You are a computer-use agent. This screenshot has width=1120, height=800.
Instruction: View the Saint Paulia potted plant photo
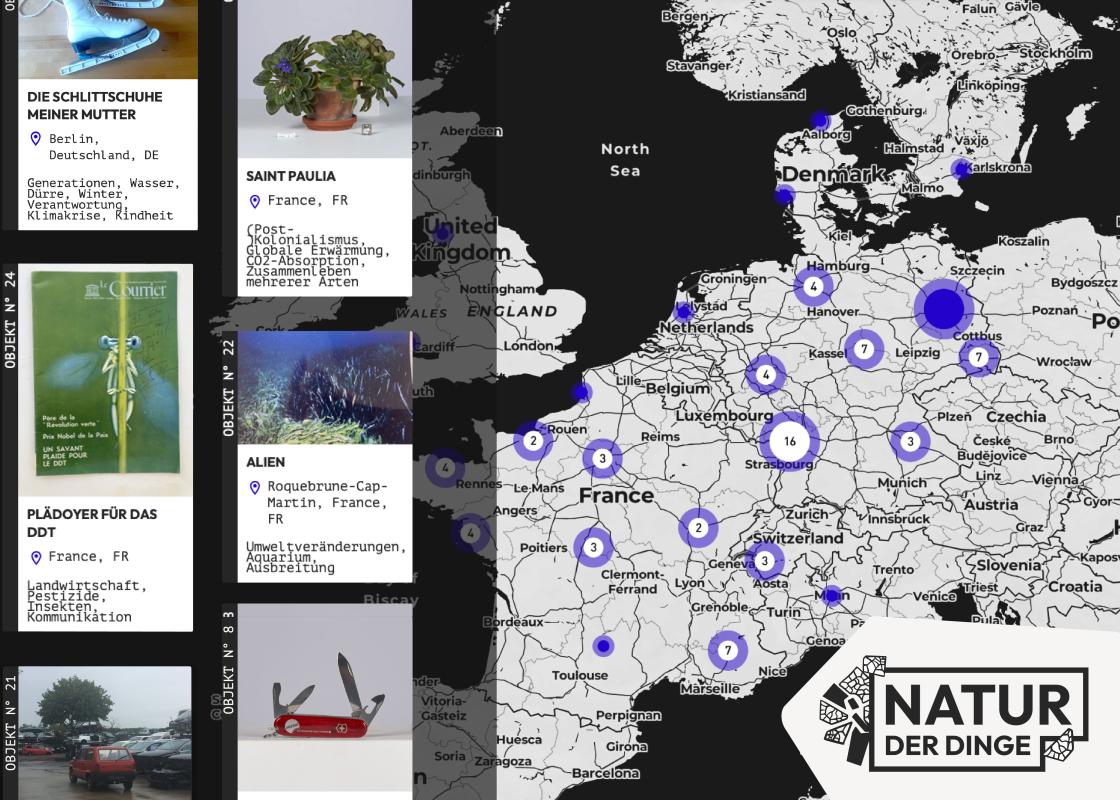[325, 78]
